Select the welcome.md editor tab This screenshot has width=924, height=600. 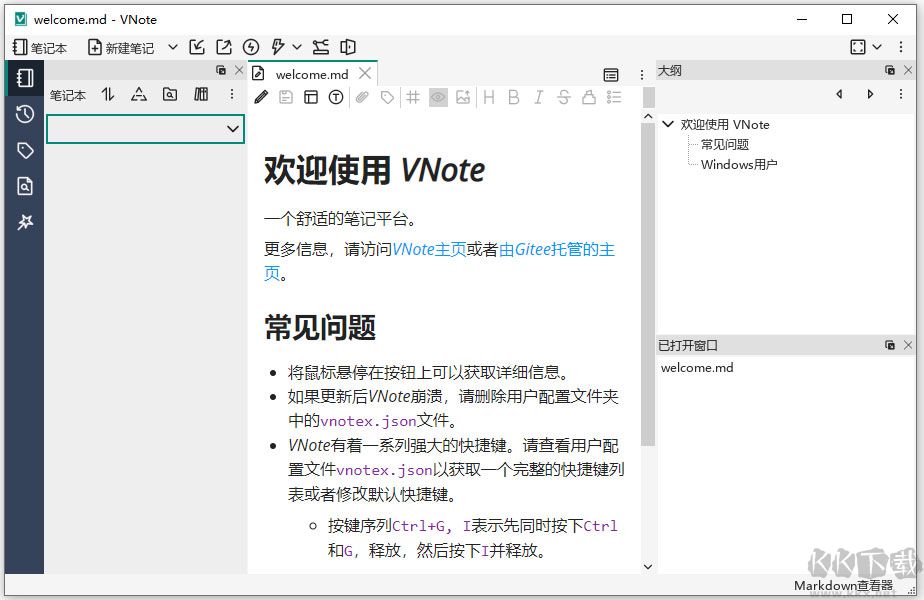tap(311, 74)
